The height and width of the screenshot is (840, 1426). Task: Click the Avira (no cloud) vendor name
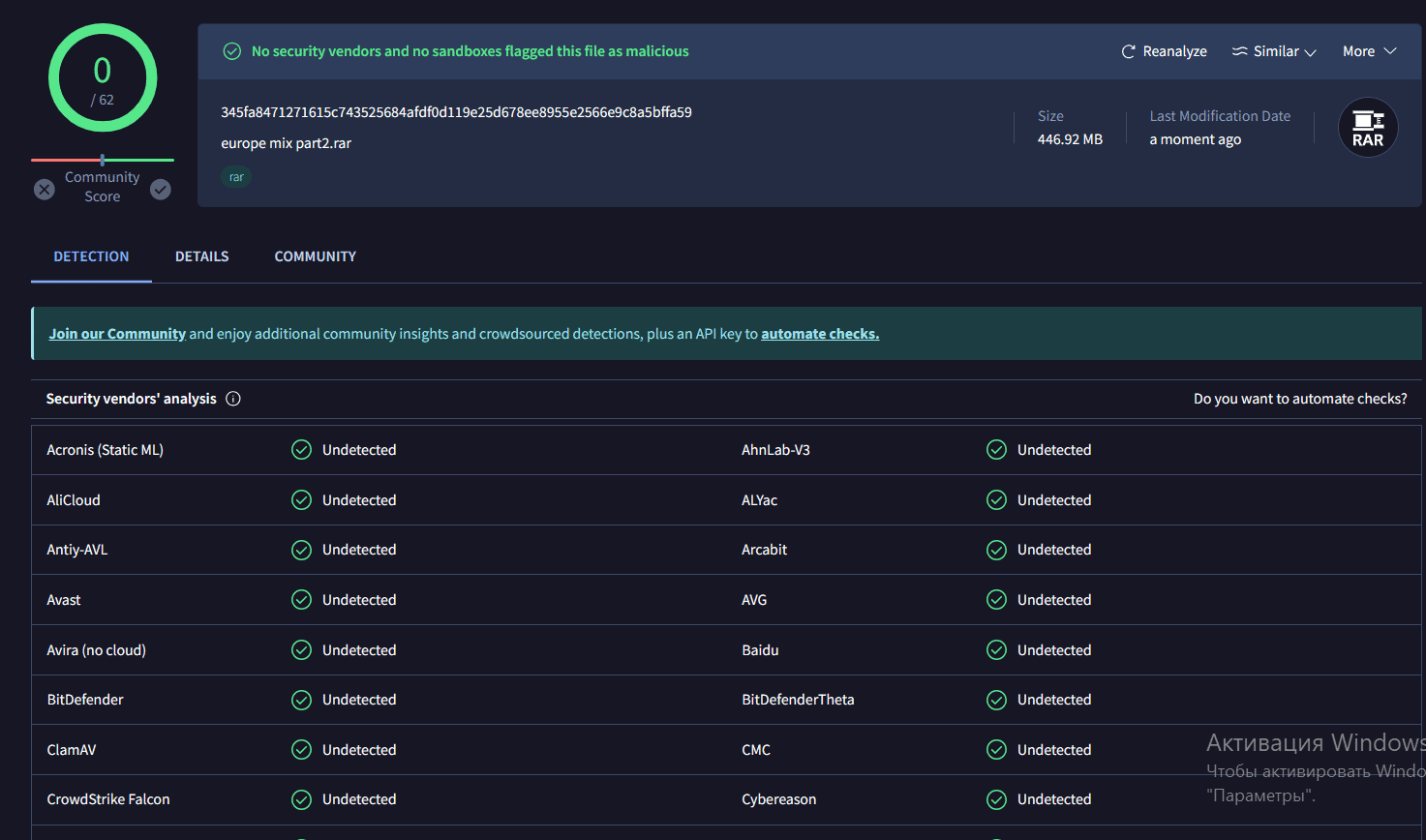[96, 650]
